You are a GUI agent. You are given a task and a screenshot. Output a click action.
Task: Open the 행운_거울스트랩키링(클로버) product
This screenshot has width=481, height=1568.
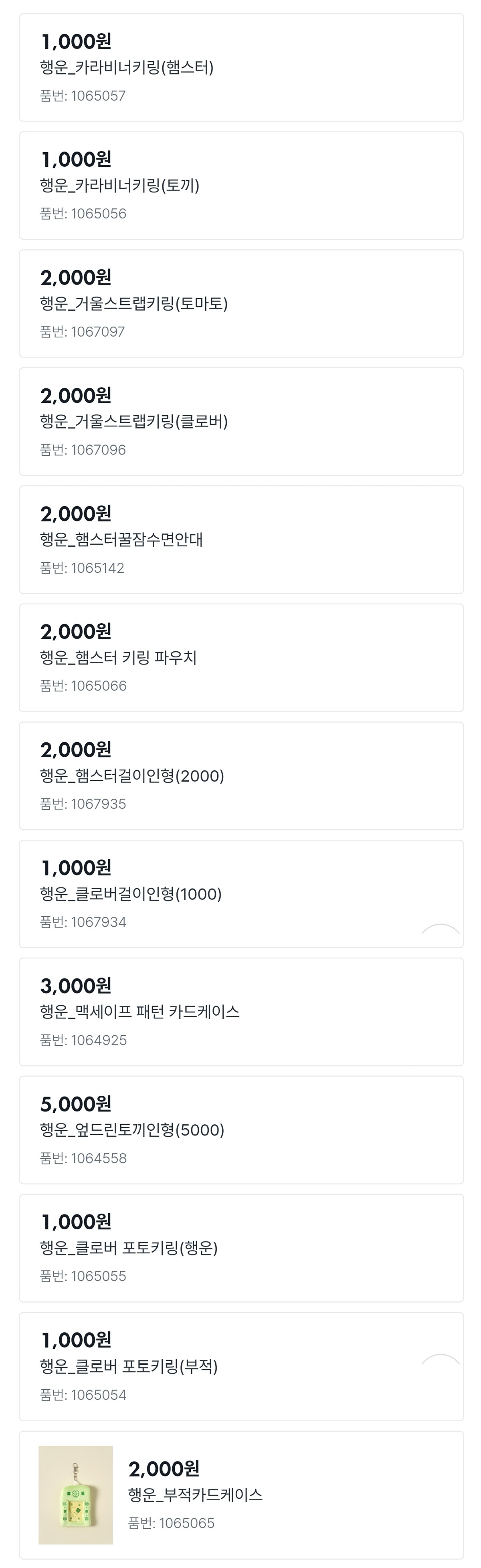[x=134, y=422]
